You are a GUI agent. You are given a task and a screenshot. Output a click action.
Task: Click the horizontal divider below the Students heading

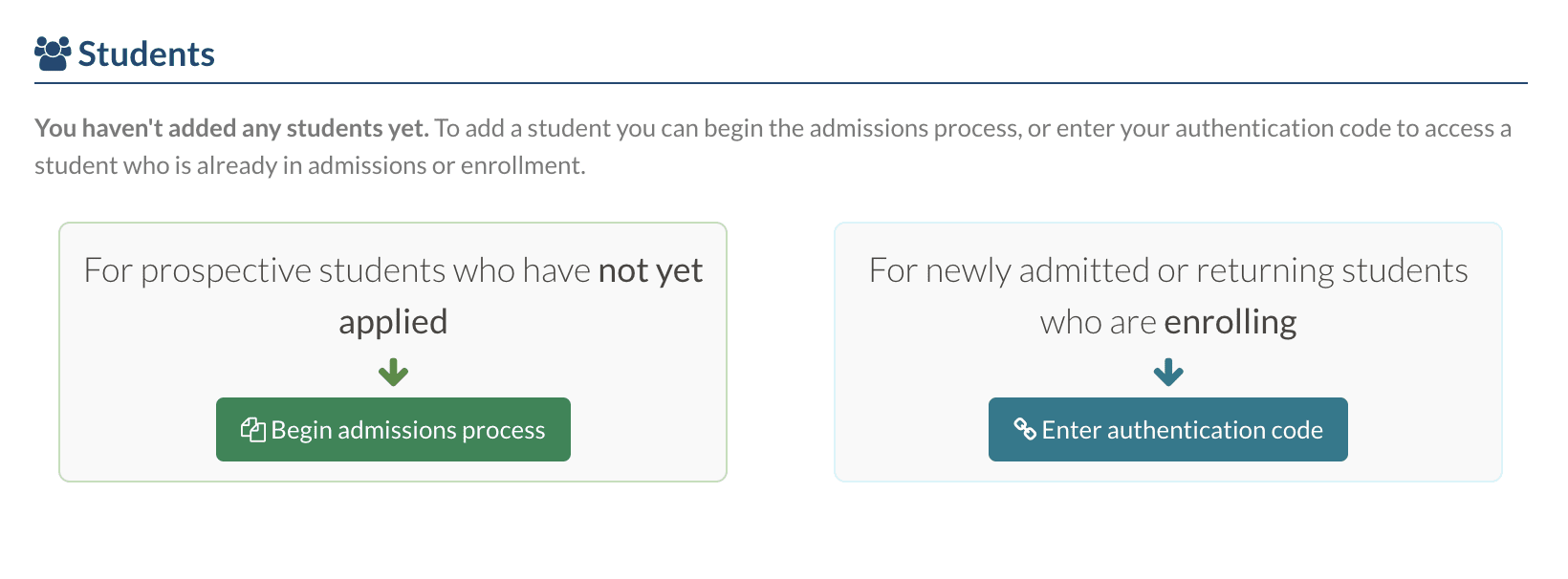(x=780, y=83)
